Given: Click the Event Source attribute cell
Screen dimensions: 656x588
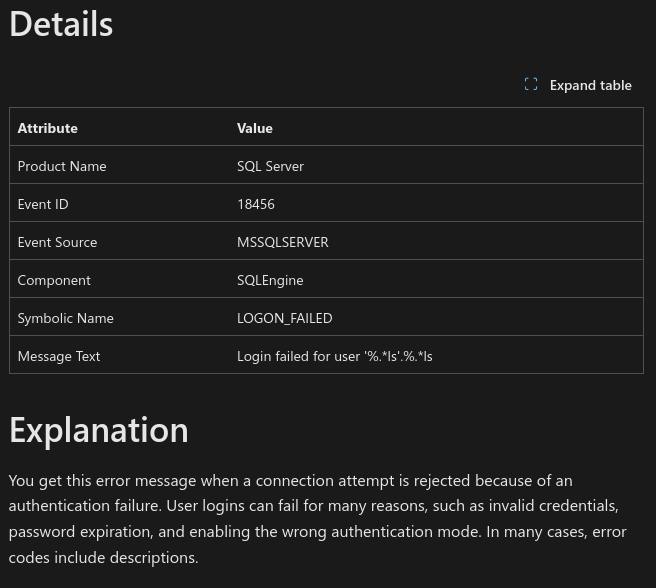Looking at the screenshot, I should pyautogui.click(x=57, y=242).
